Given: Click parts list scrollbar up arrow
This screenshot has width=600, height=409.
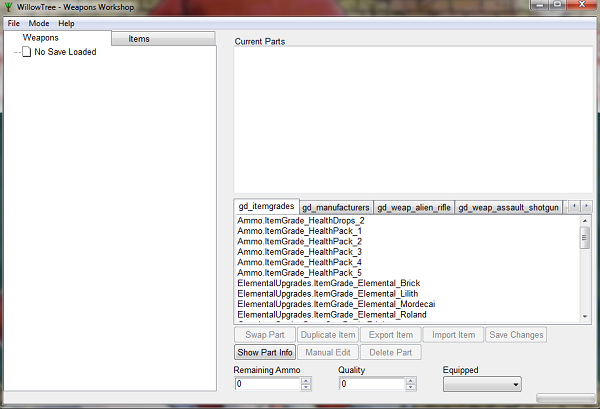Looking at the screenshot, I should pos(585,221).
